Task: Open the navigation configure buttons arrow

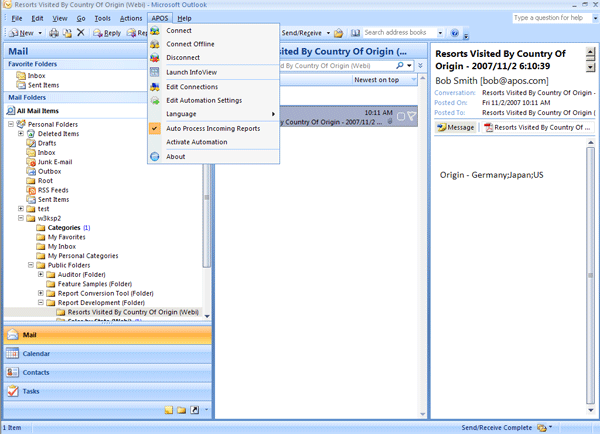Action: pyautogui.click(x=207, y=410)
